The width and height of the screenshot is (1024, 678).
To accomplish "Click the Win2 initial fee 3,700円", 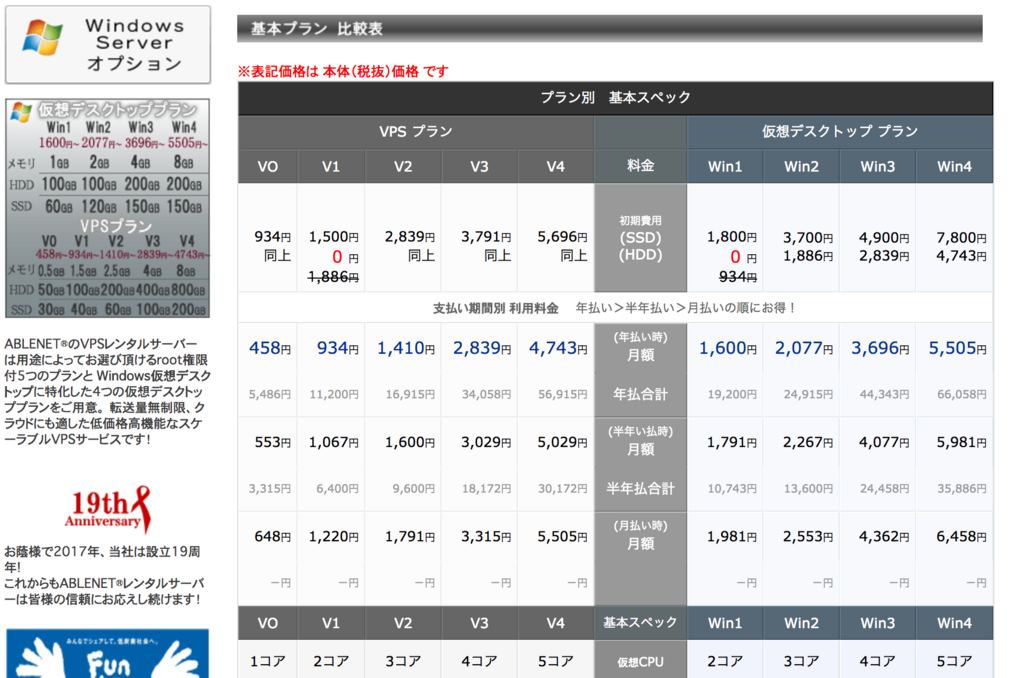I will [x=808, y=238].
